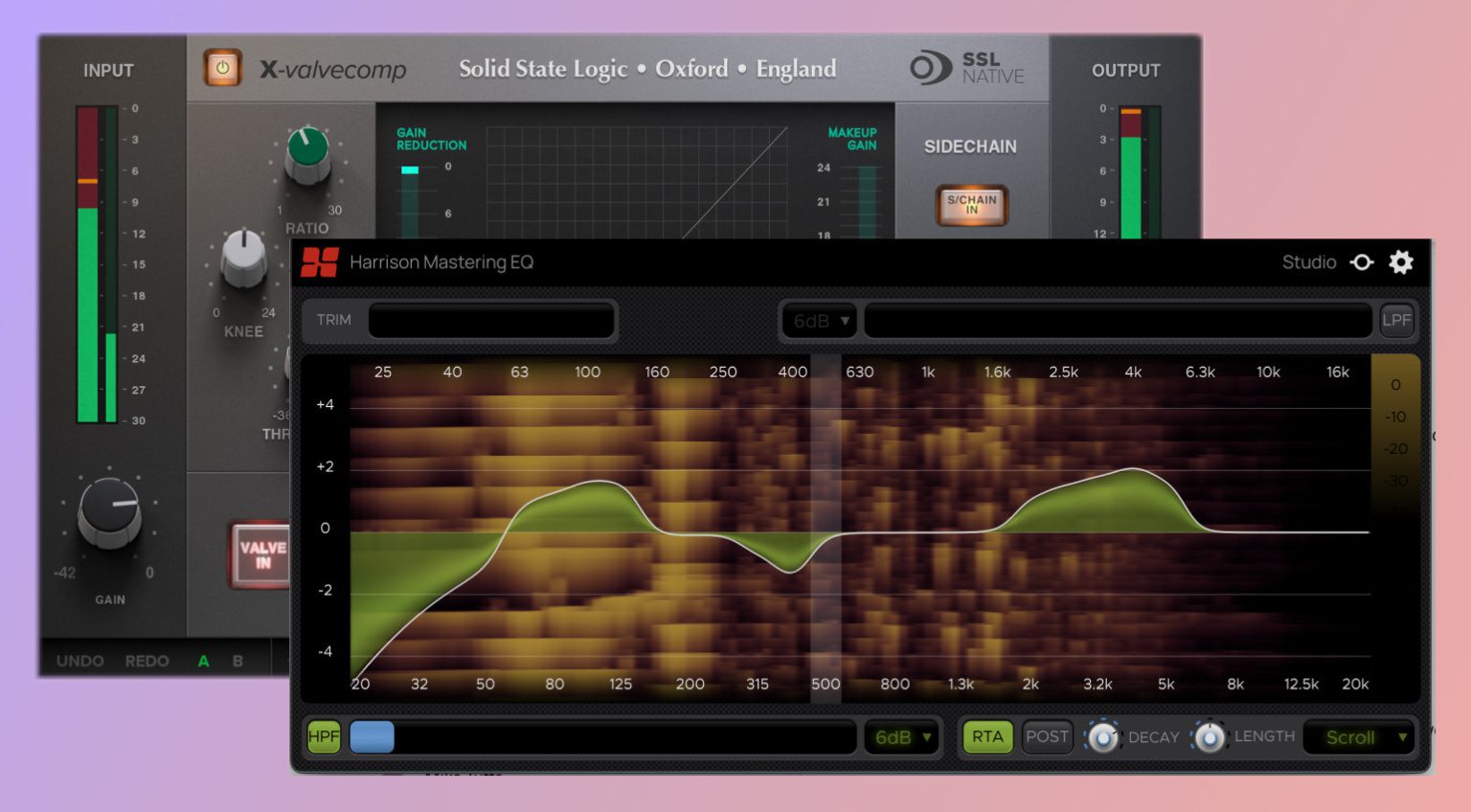Click the Studio label in Harrison EQ
1471x812 pixels.
click(x=1309, y=261)
